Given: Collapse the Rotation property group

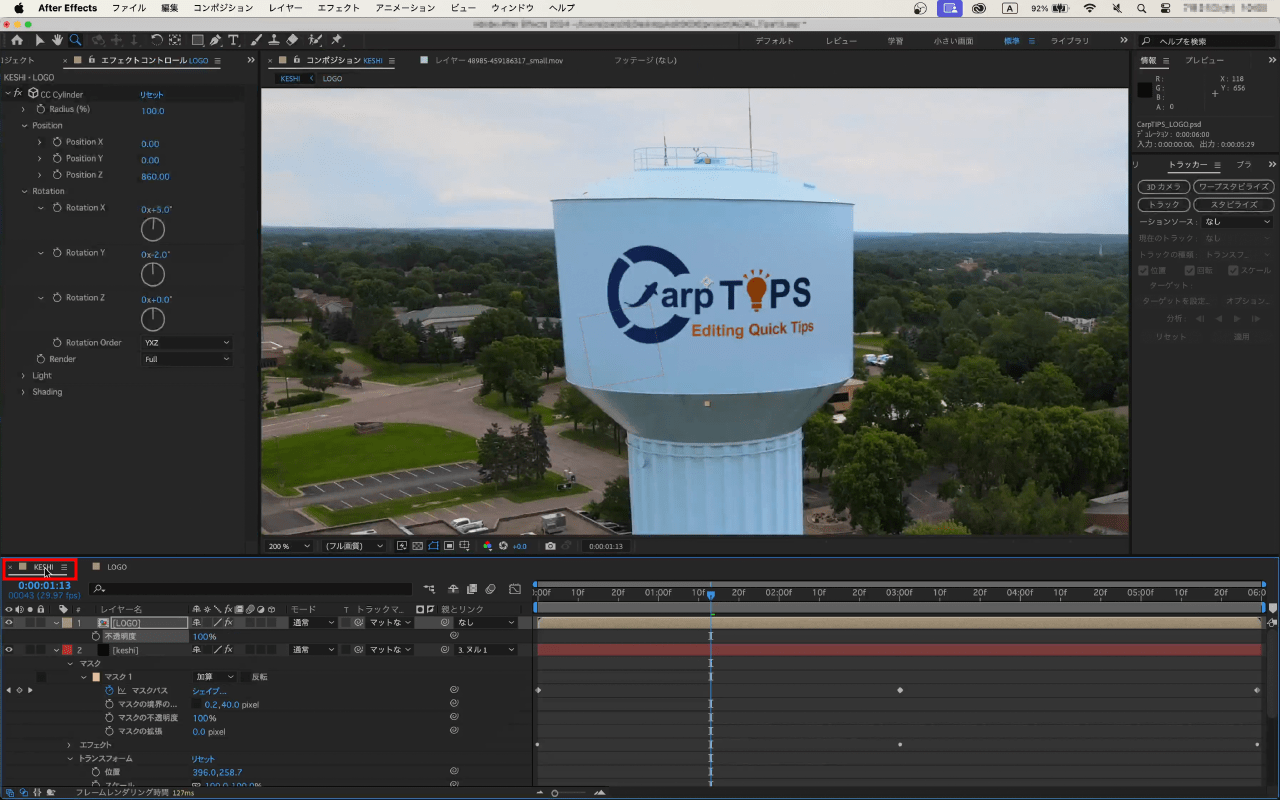Looking at the screenshot, I should coord(24,191).
